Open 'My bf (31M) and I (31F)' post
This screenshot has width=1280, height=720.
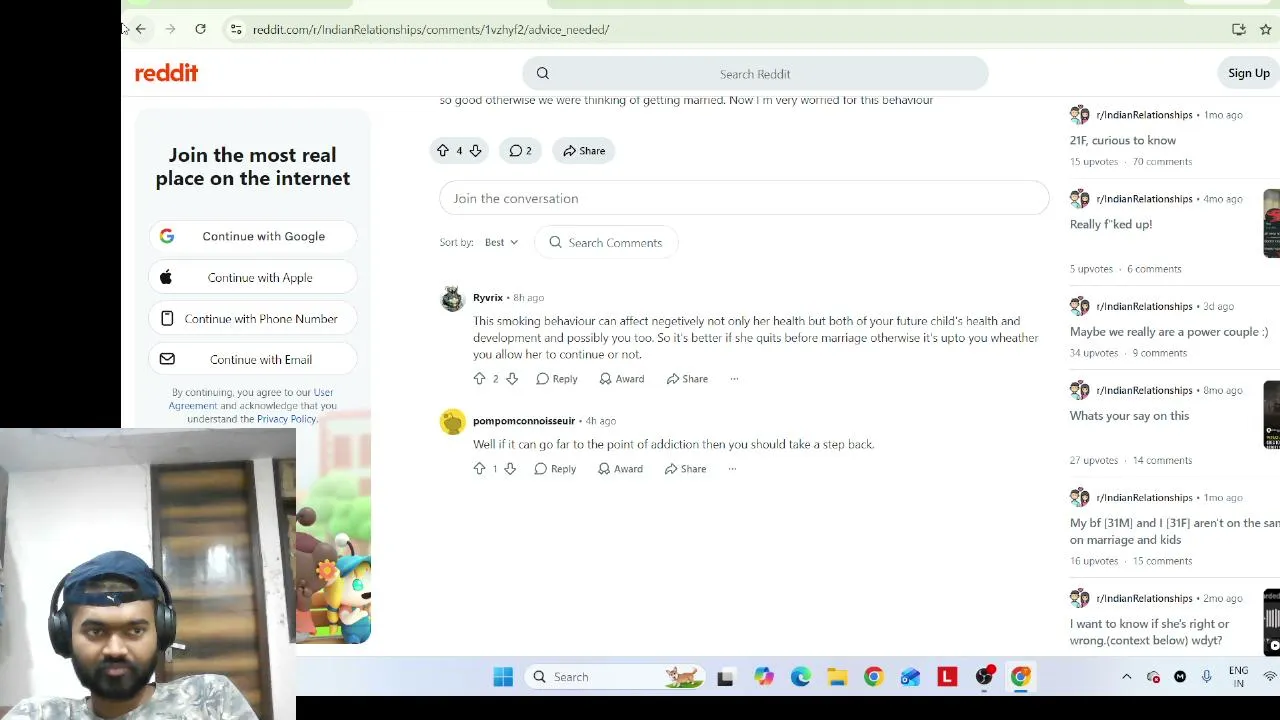1175,531
